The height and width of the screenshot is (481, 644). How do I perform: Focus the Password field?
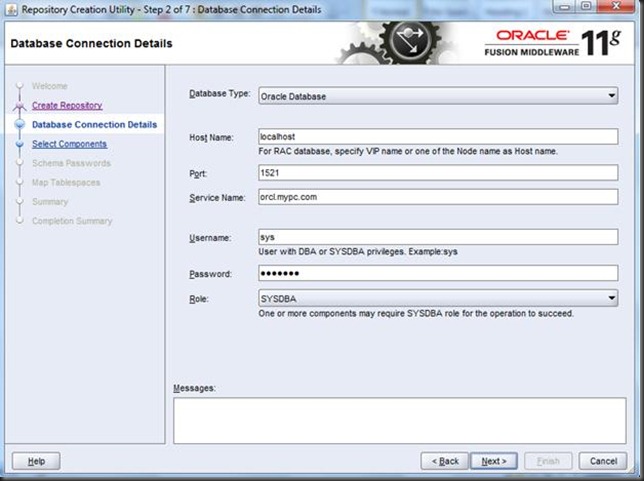438,273
